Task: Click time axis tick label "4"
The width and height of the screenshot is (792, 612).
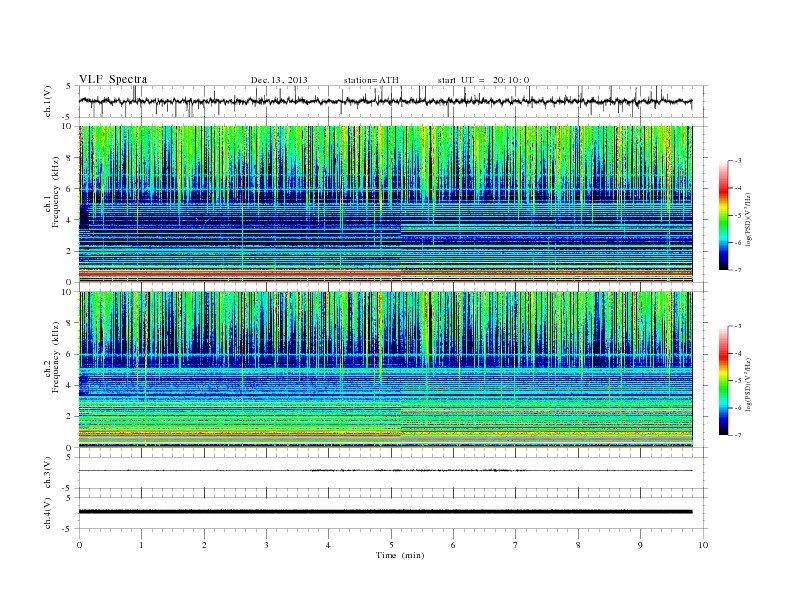Action: (x=328, y=545)
